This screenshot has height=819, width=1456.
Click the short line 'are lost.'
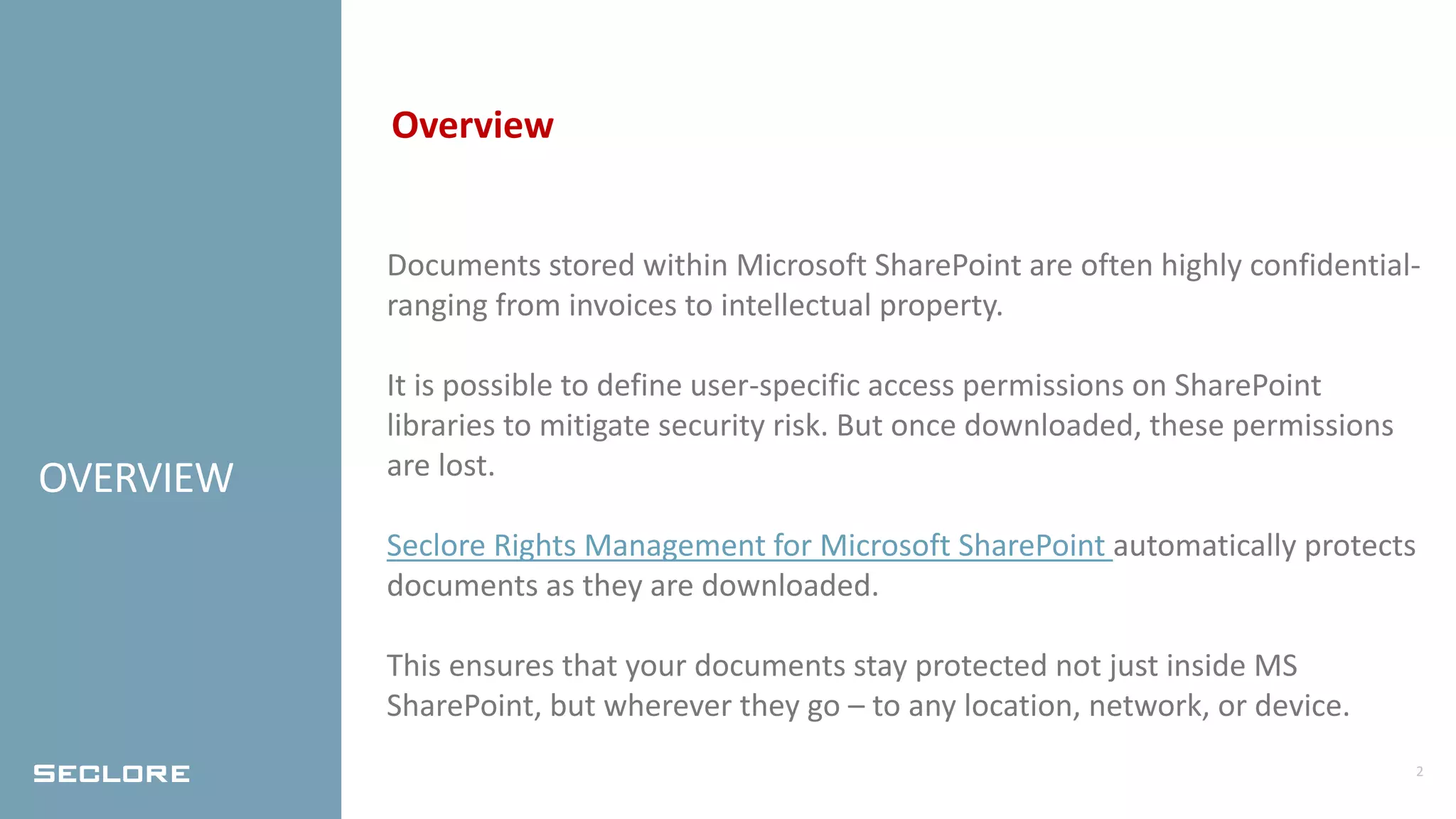[x=440, y=466]
